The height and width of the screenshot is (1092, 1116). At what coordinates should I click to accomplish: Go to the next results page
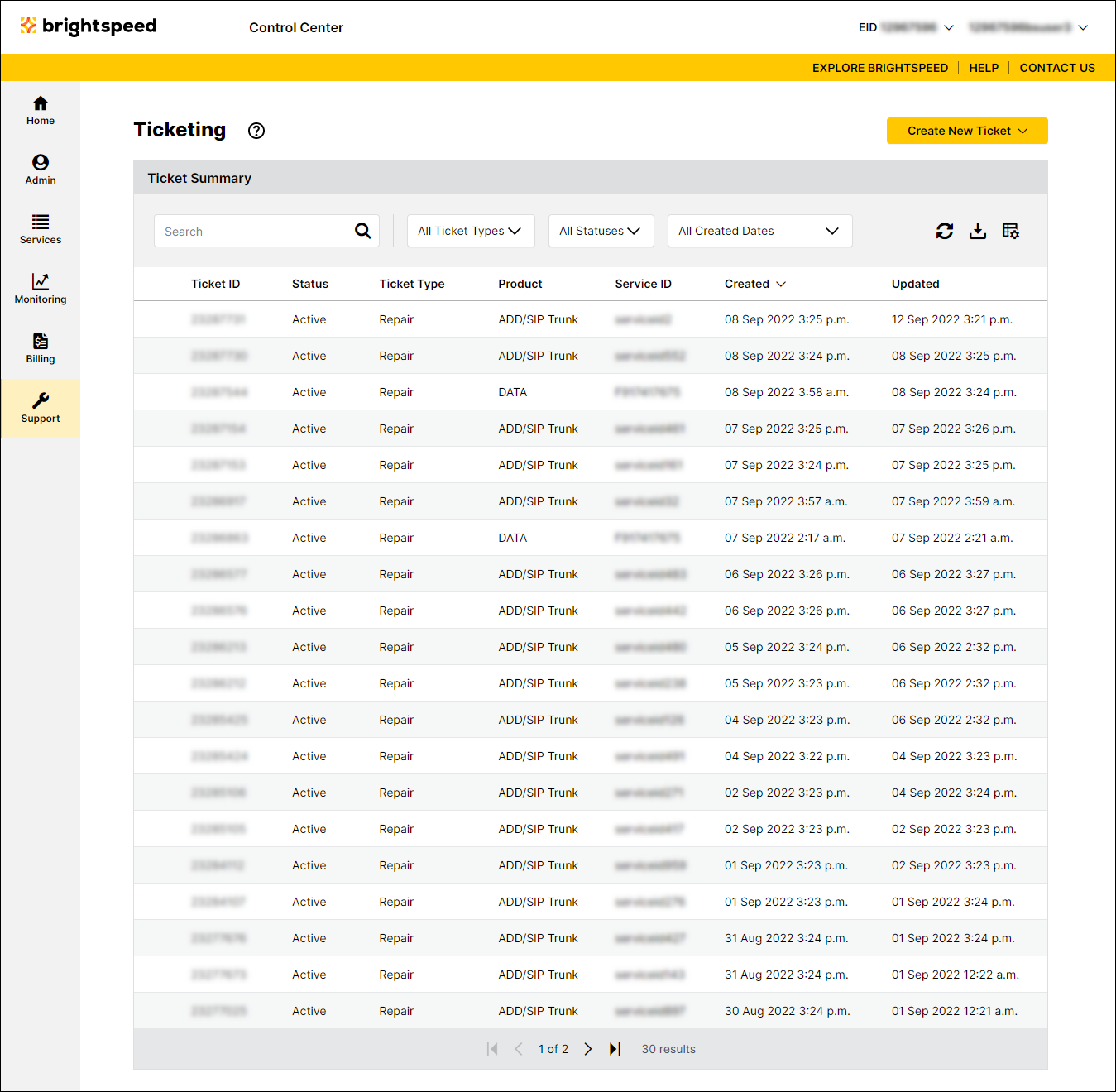pos(588,1049)
